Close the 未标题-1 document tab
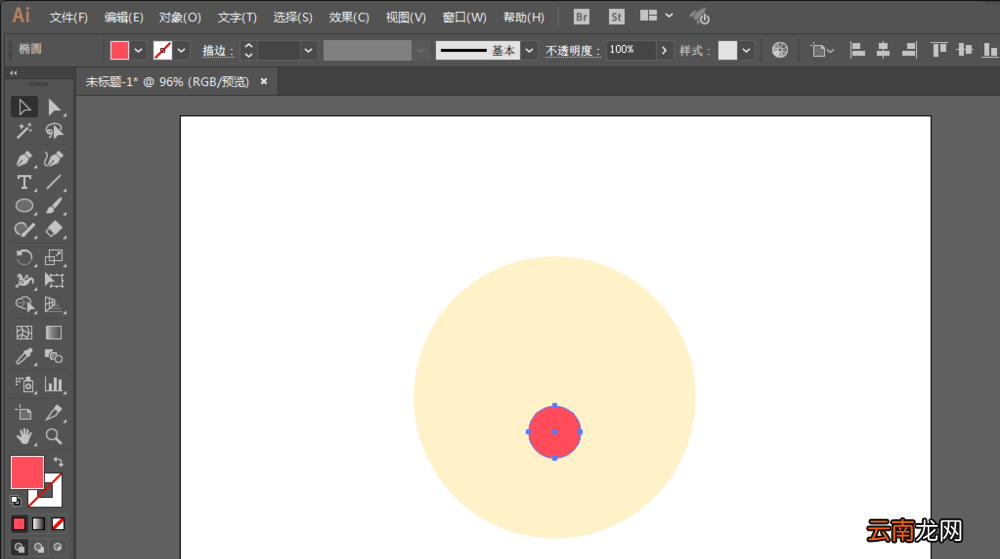1000x559 pixels. [x=264, y=82]
